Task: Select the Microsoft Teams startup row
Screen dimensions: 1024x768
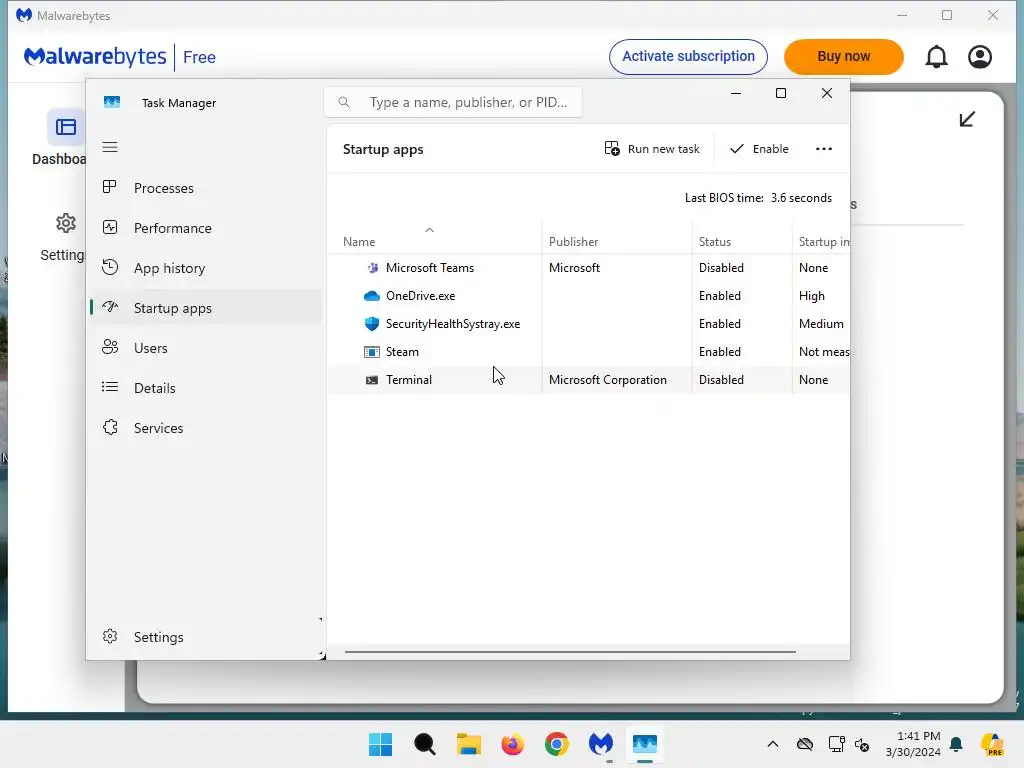Action: pyautogui.click(x=588, y=268)
